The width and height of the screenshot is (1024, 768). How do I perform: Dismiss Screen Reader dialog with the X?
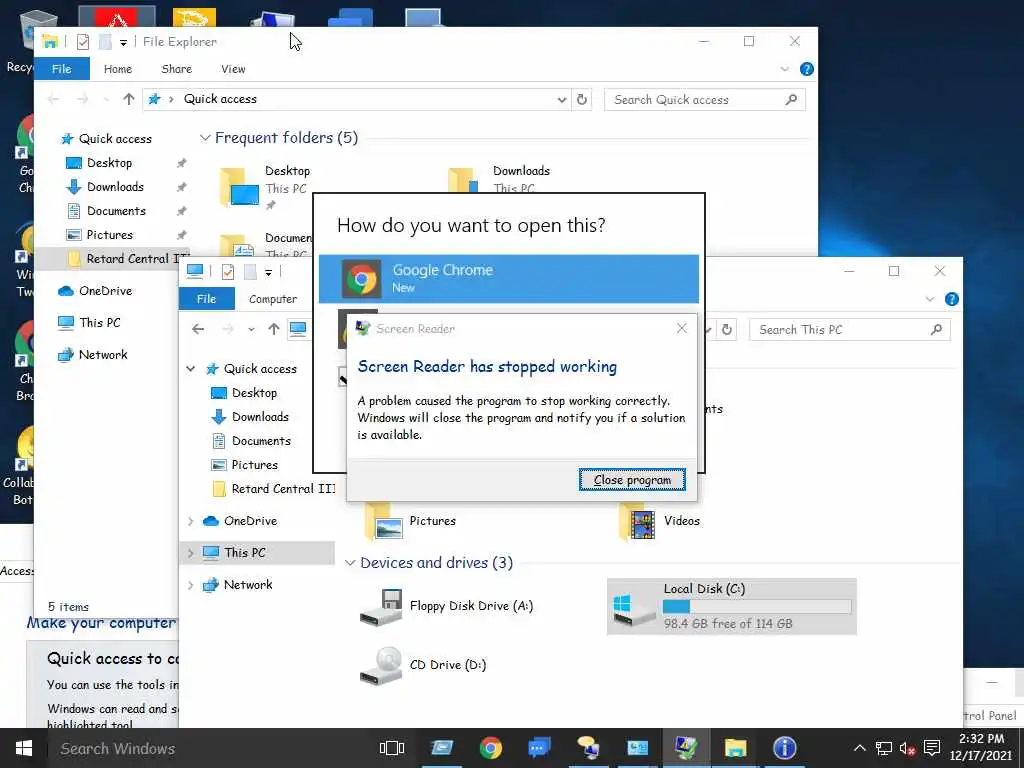(682, 328)
